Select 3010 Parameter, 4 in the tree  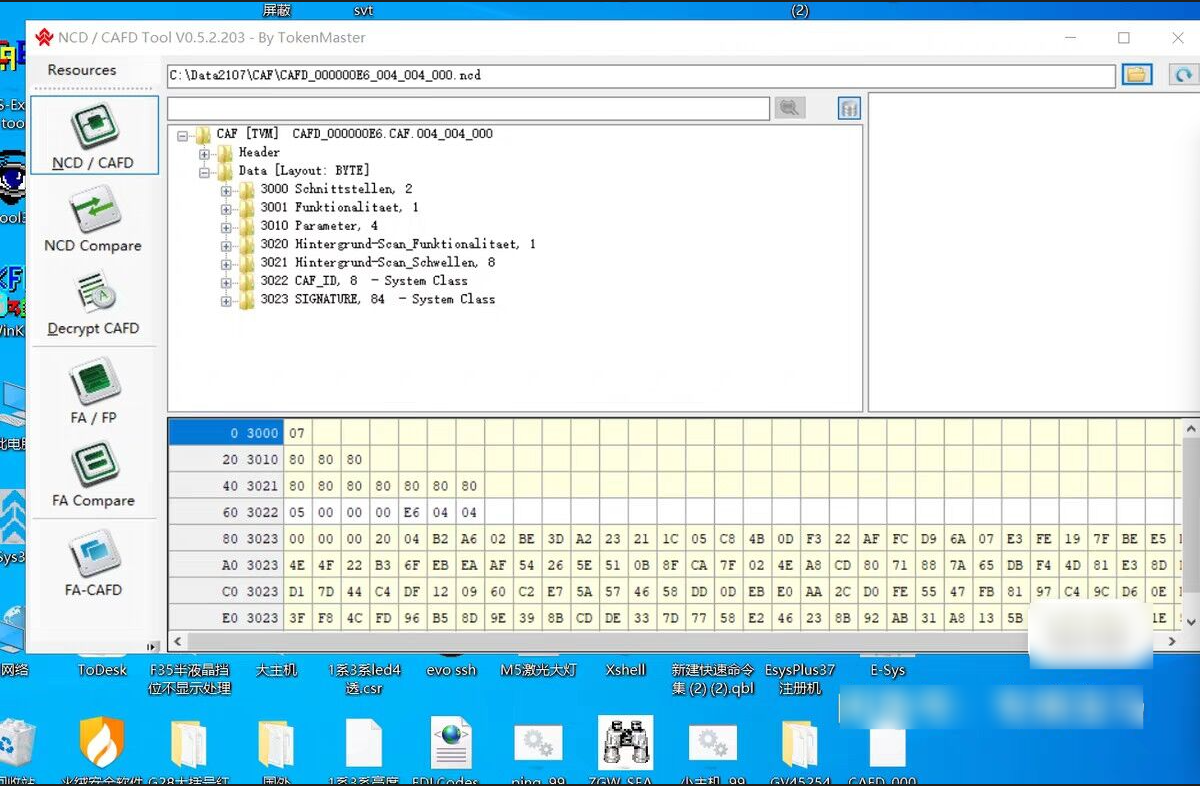pos(335,226)
